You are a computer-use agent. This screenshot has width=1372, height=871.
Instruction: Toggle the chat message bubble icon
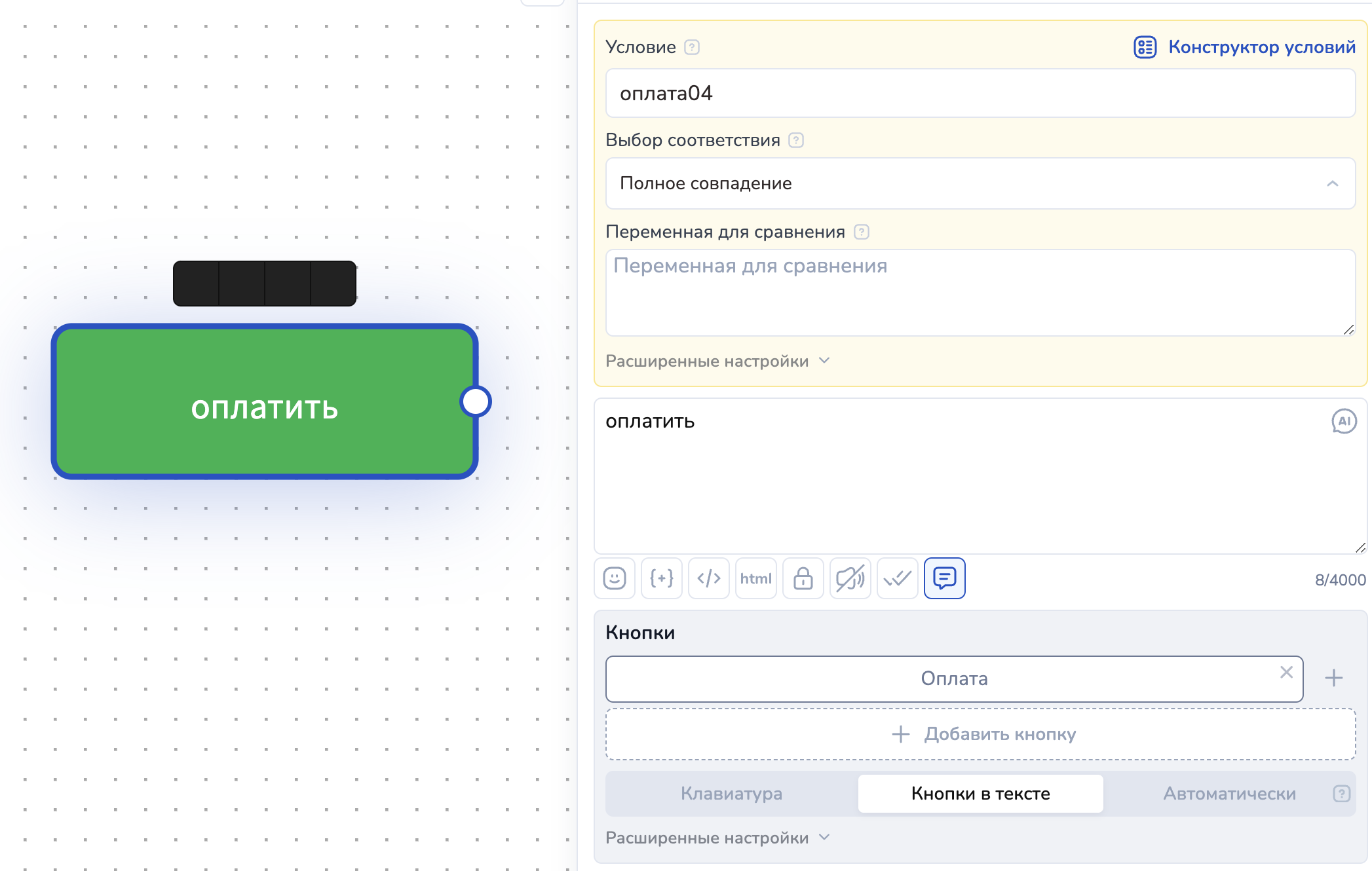tap(944, 578)
